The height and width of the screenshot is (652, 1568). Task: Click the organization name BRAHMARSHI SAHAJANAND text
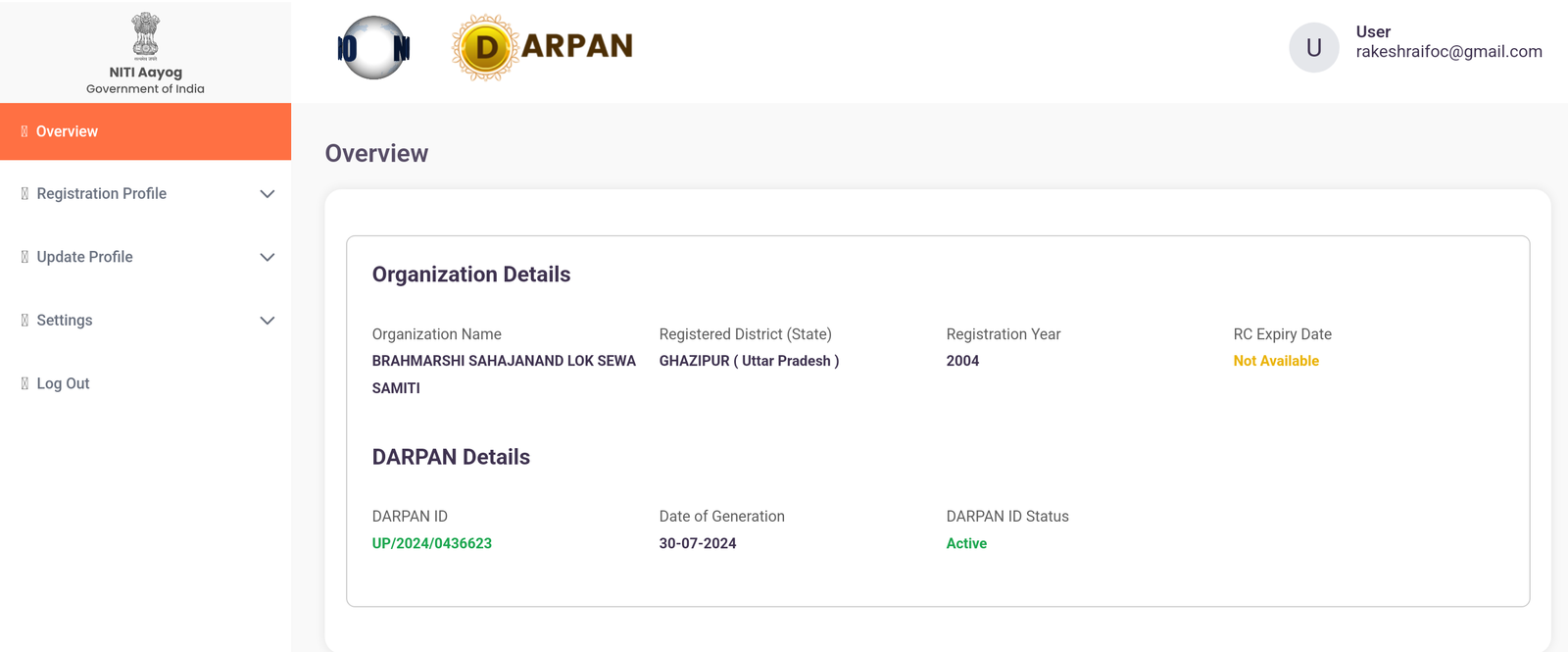coord(503,361)
